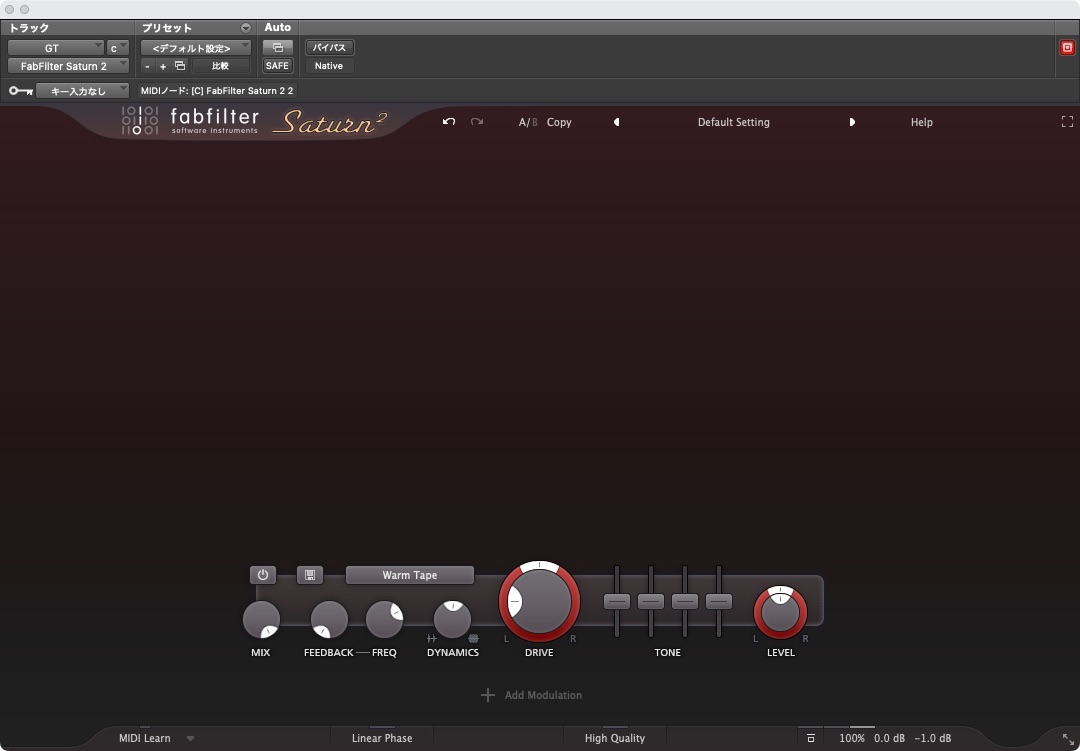Viewport: 1080px width, 751px height.
Task: Click the Freq knob
Action: click(384, 619)
